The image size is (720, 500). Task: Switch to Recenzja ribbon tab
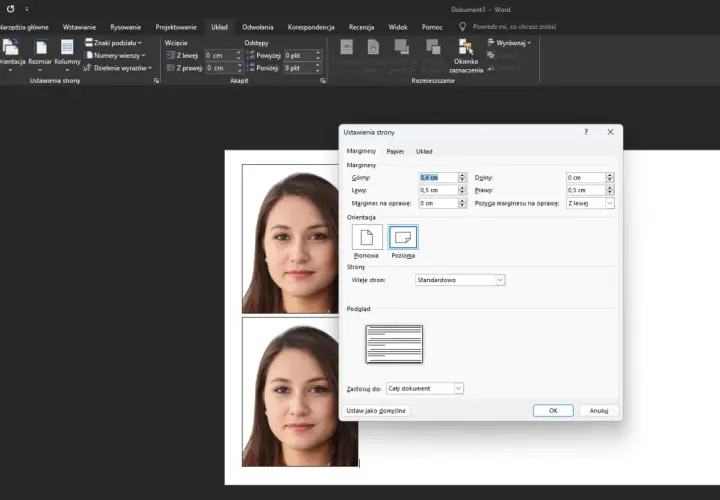click(361, 27)
